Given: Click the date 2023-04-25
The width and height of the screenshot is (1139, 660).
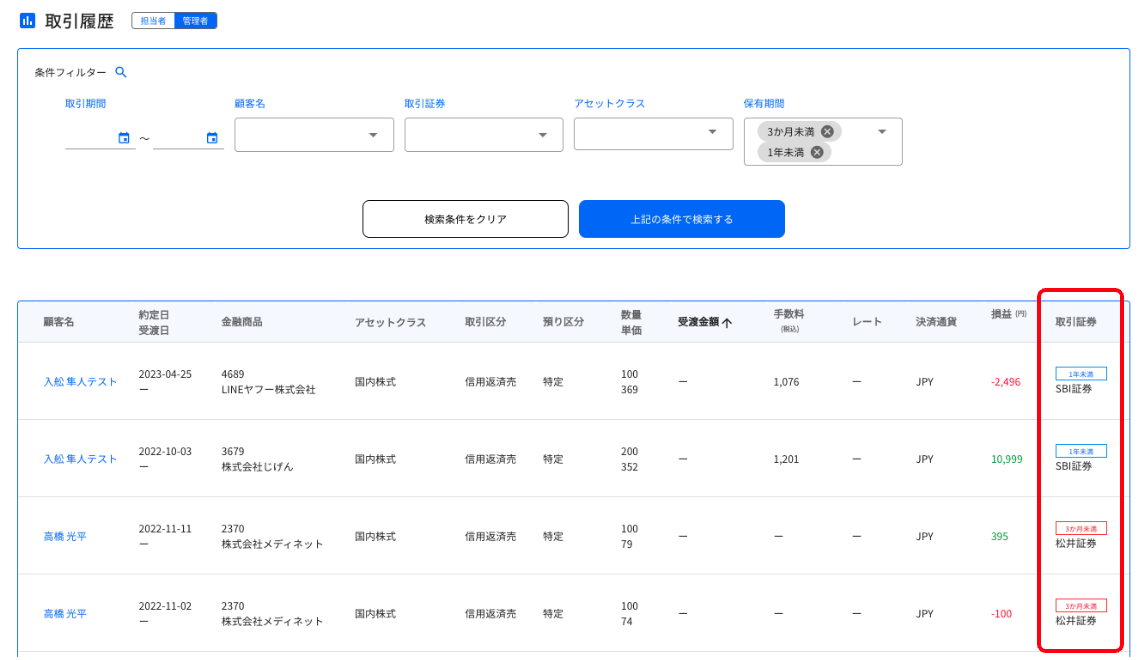Looking at the screenshot, I should click(x=165, y=374).
